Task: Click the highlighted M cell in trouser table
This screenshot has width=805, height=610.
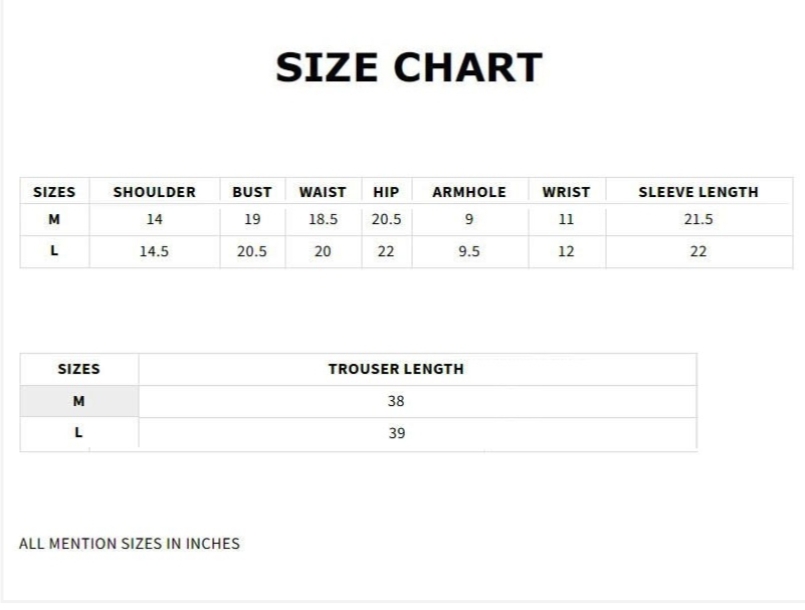Action: coord(79,401)
